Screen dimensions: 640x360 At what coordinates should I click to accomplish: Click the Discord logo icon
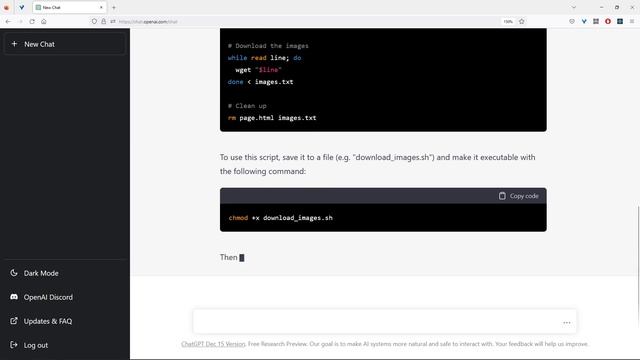point(14,297)
